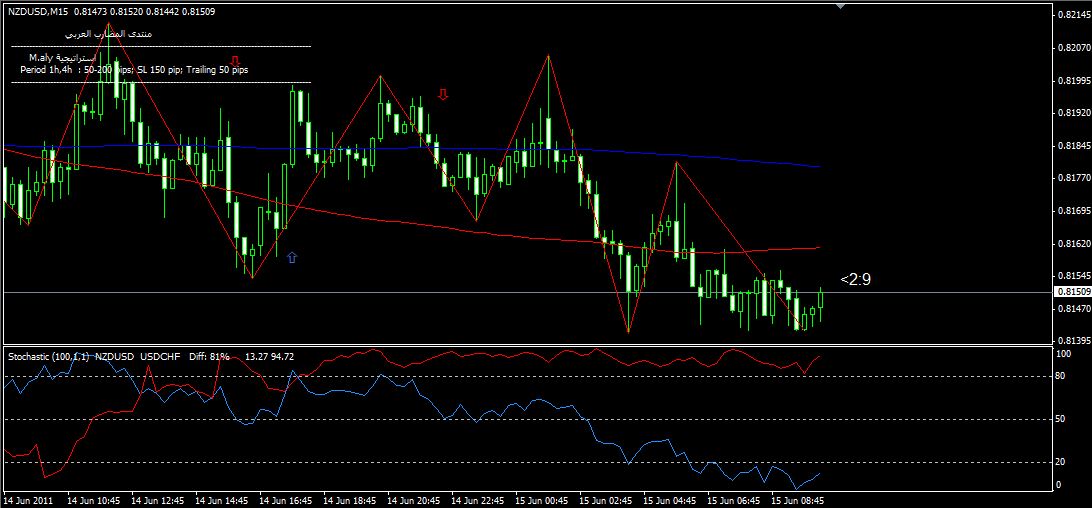Click the stochastic level 80 label
1092x508 pixels.
[x=1061, y=376]
